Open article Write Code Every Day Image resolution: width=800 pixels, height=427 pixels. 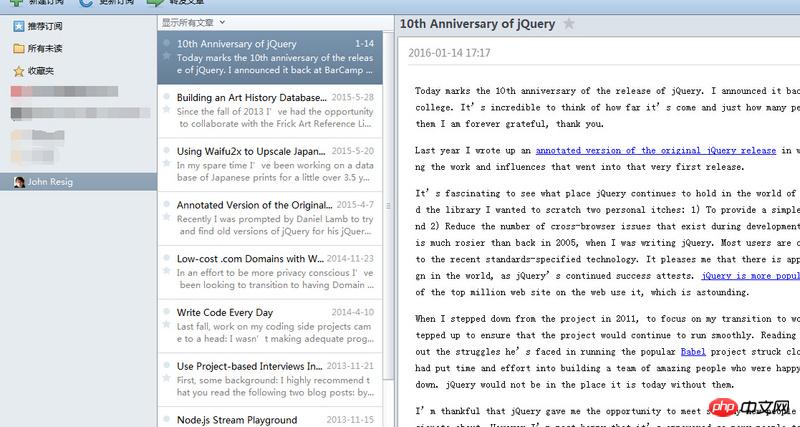225,312
